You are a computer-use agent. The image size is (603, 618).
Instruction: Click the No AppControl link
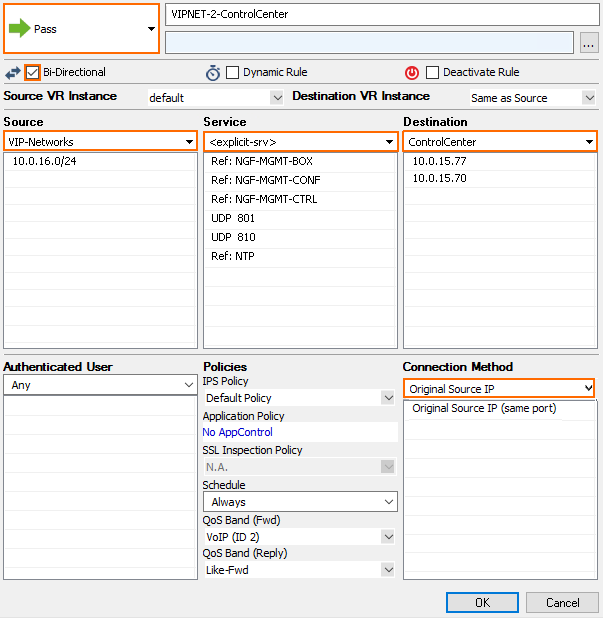[237, 432]
